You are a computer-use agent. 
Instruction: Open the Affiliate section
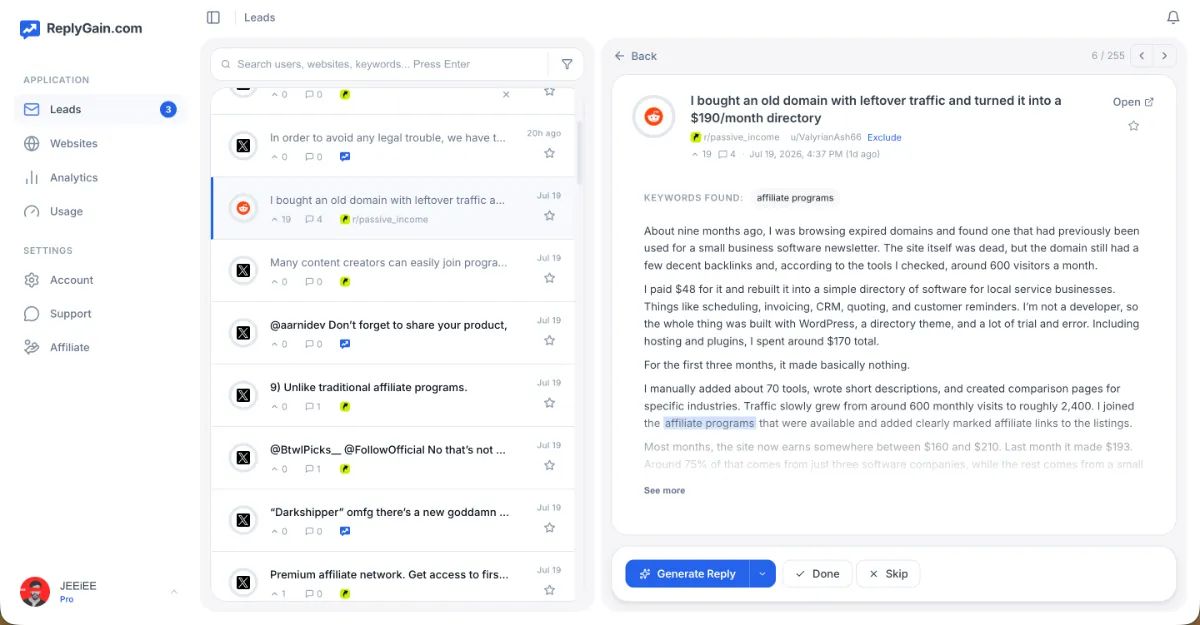(x=100, y=347)
